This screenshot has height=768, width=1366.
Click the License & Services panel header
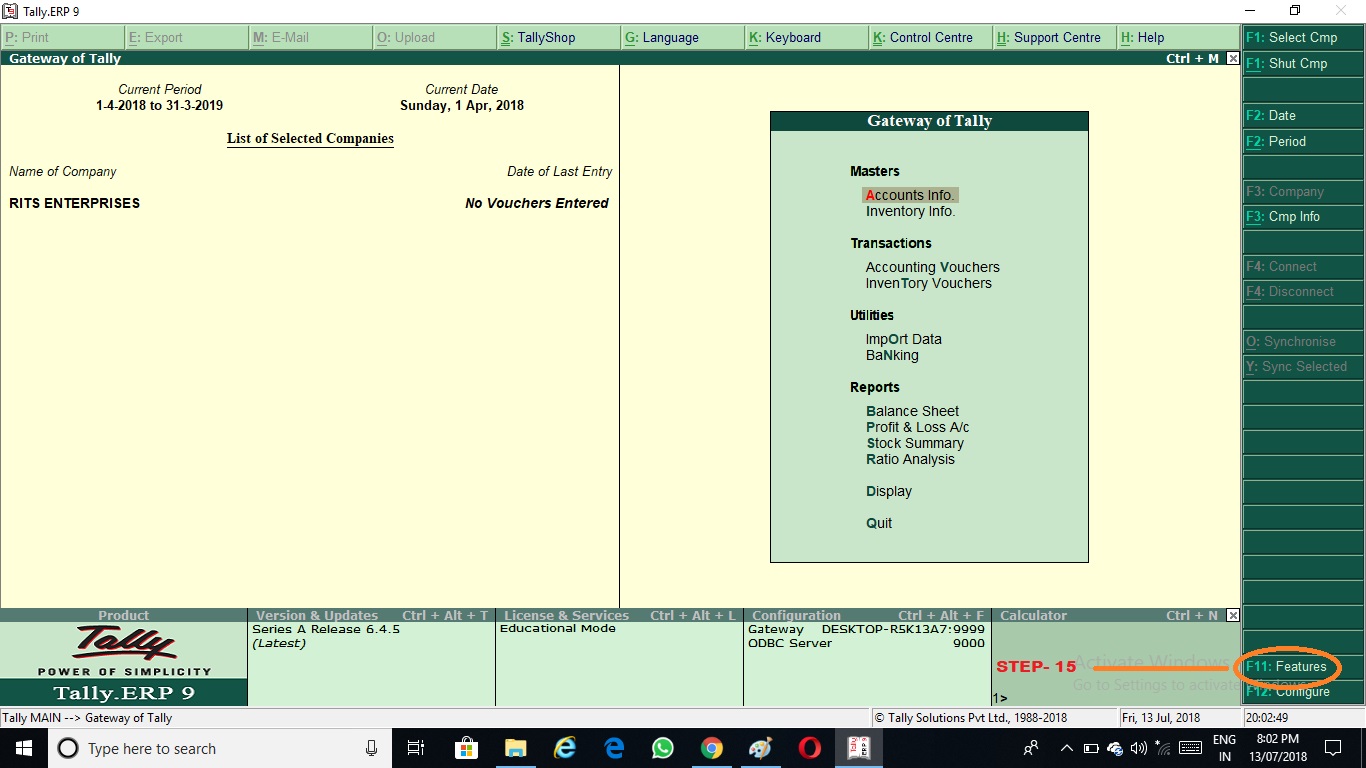pos(619,615)
